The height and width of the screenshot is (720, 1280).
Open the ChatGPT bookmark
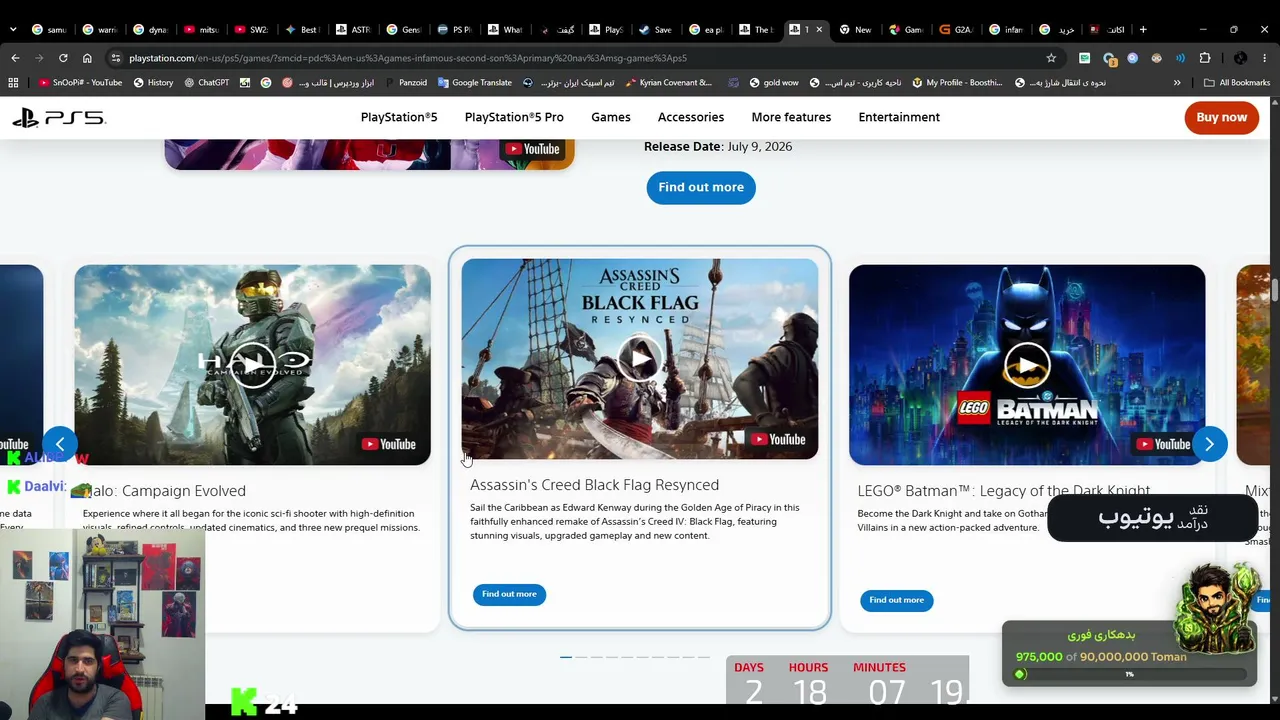tap(206, 83)
